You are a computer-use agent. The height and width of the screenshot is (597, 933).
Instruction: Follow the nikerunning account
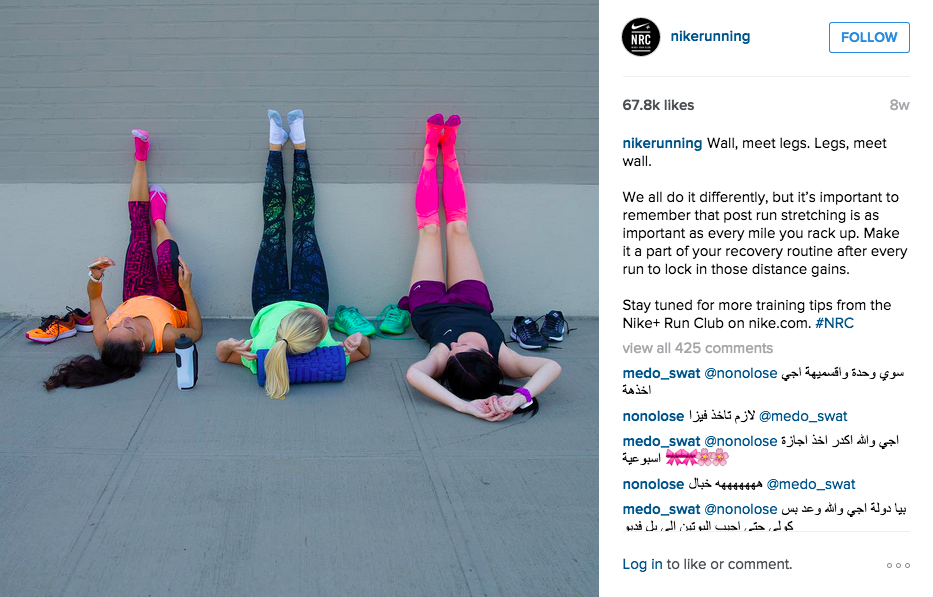(x=869, y=37)
